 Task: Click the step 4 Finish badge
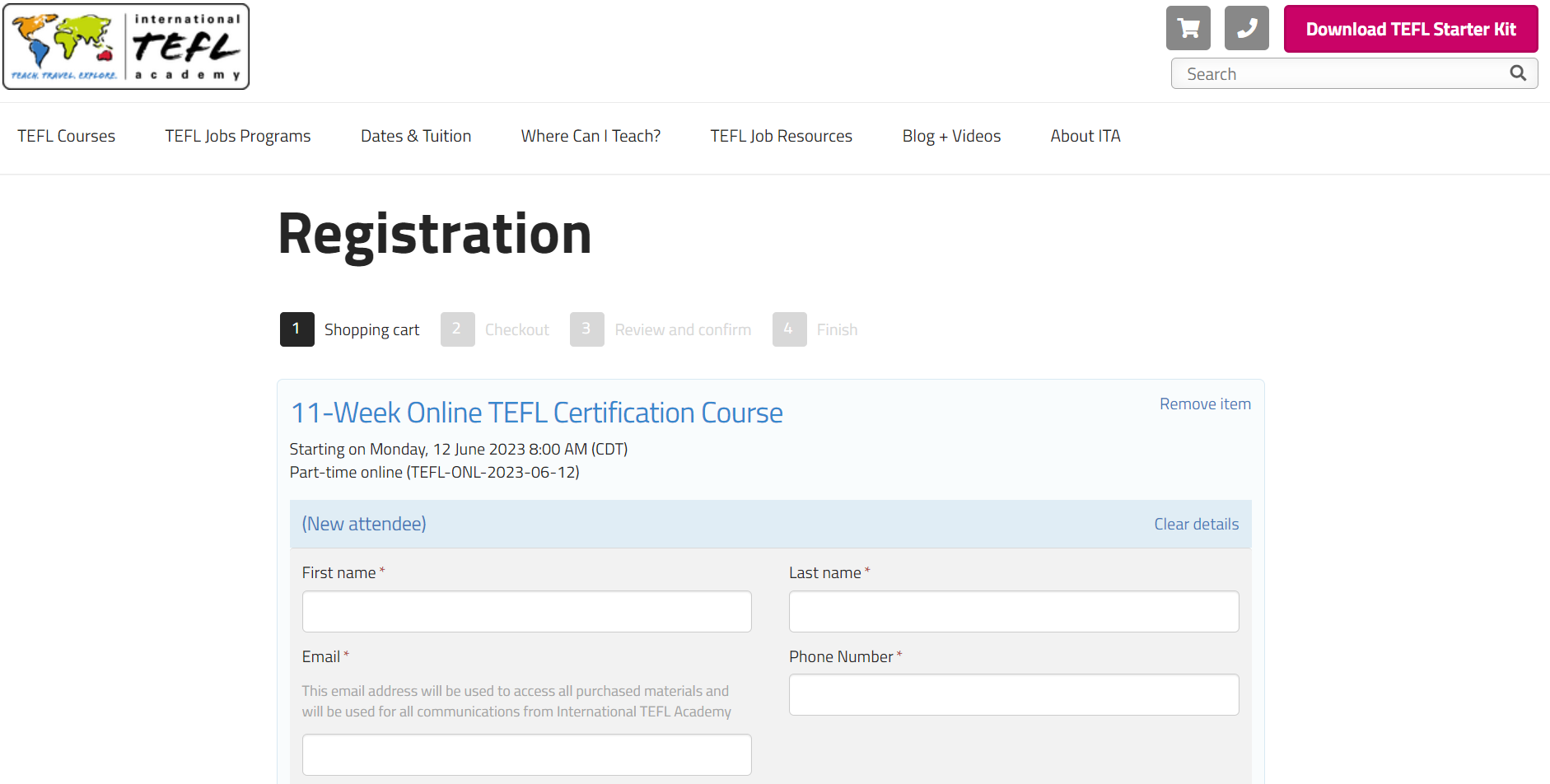click(789, 329)
